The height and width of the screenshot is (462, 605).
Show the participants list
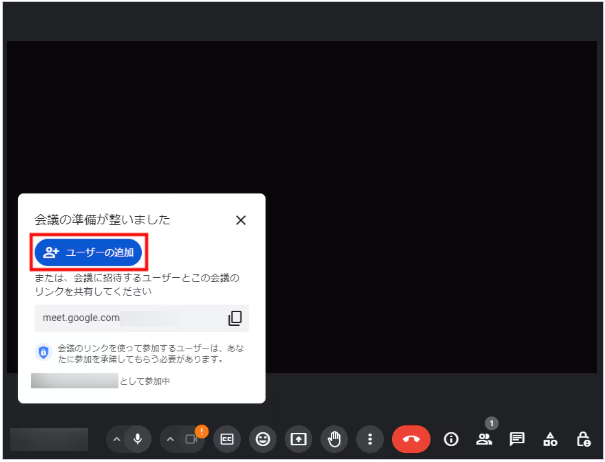click(x=484, y=439)
